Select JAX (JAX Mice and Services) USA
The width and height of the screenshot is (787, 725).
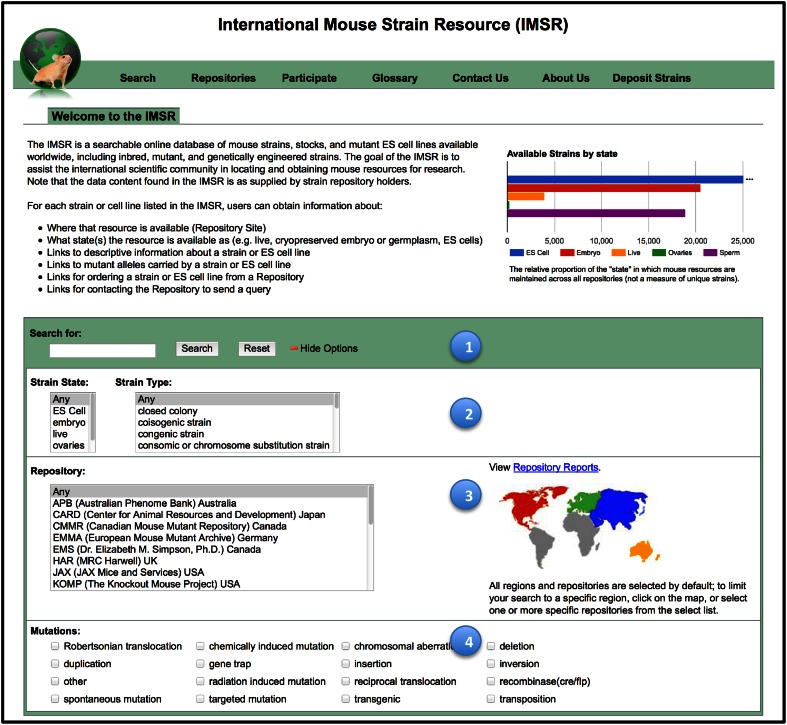point(209,572)
